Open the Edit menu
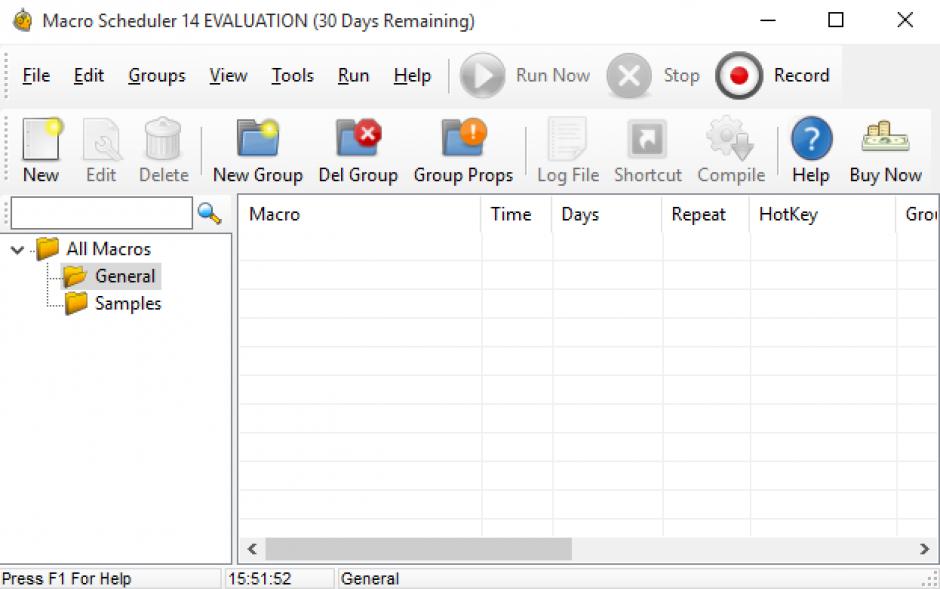 tap(89, 75)
